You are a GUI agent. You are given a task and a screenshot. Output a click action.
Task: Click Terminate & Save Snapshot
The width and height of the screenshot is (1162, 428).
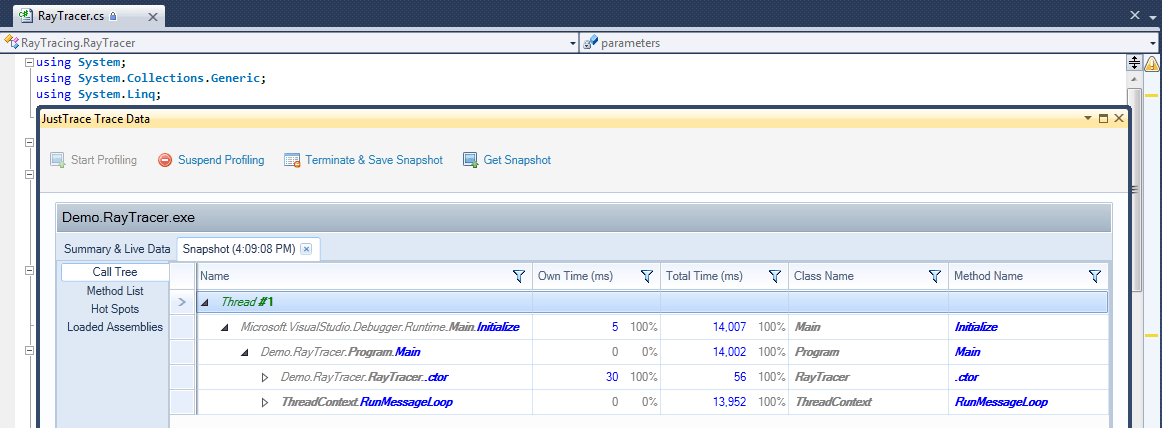pos(363,160)
